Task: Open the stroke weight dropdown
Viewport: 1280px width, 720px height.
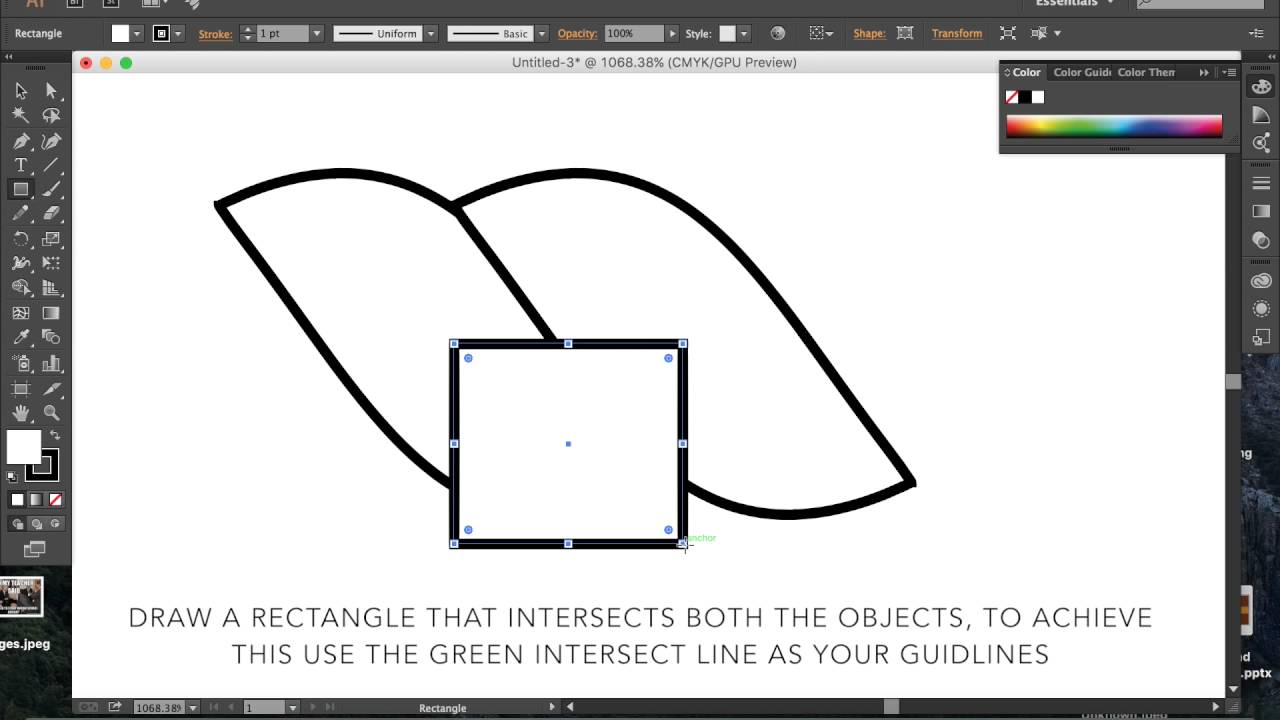Action: click(317, 33)
